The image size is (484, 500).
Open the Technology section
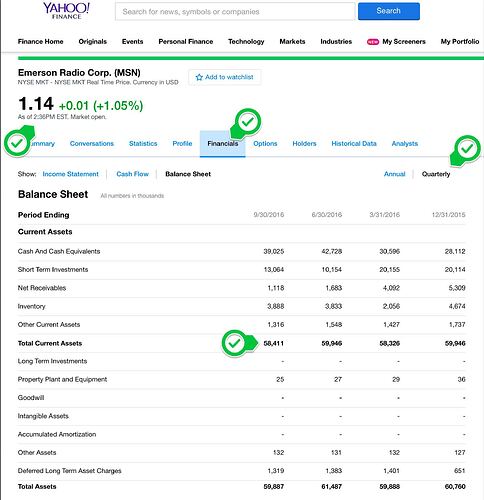pos(246,42)
